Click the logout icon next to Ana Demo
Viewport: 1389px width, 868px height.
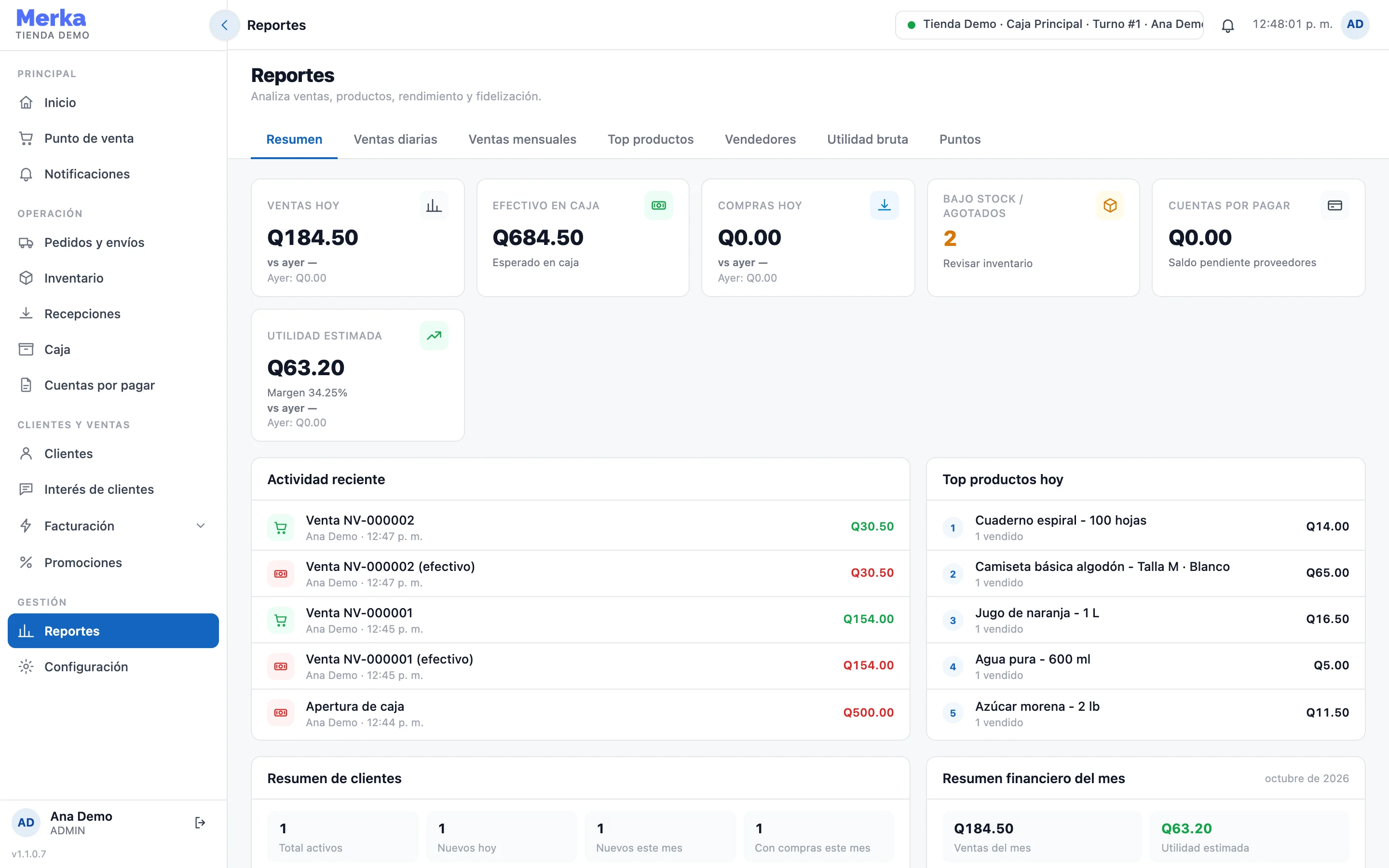(x=200, y=823)
